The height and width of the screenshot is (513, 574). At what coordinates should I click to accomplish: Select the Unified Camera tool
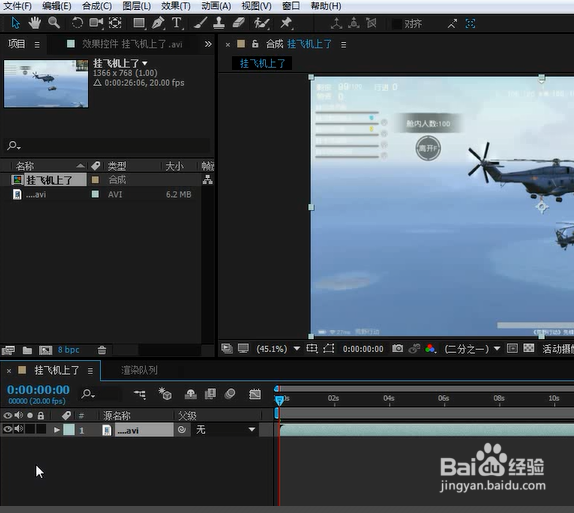[96, 23]
